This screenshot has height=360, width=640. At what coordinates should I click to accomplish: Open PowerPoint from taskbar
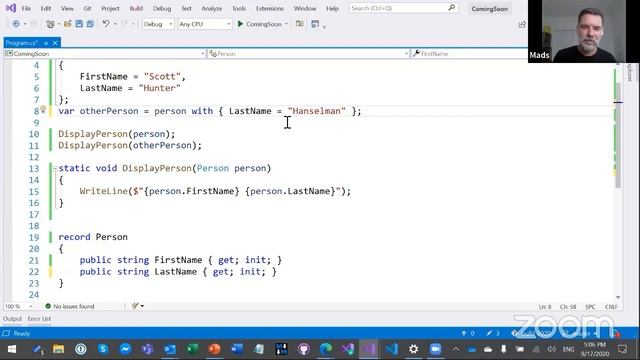[214, 349]
